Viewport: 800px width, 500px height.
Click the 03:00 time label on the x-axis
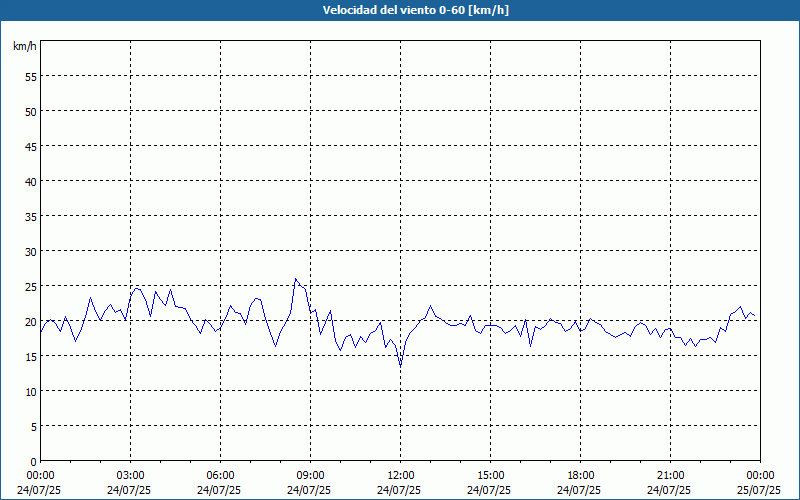130,475
